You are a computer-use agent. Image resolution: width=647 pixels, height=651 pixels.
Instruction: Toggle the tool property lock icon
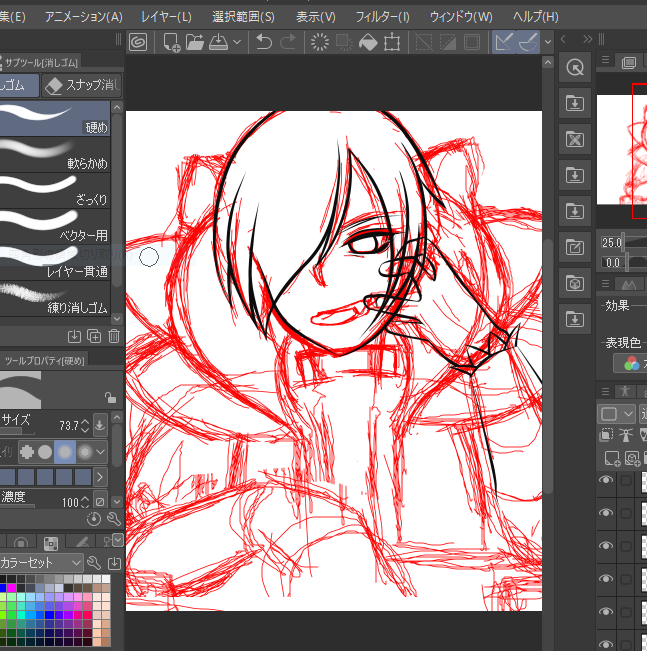pyautogui.click(x=110, y=398)
